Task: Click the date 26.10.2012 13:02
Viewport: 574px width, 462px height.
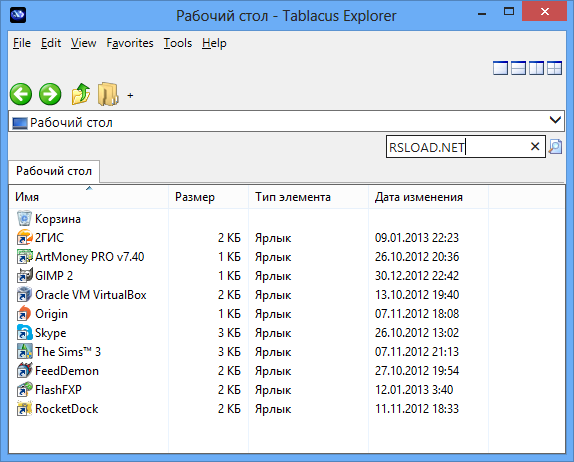Action: pyautogui.click(x=417, y=333)
